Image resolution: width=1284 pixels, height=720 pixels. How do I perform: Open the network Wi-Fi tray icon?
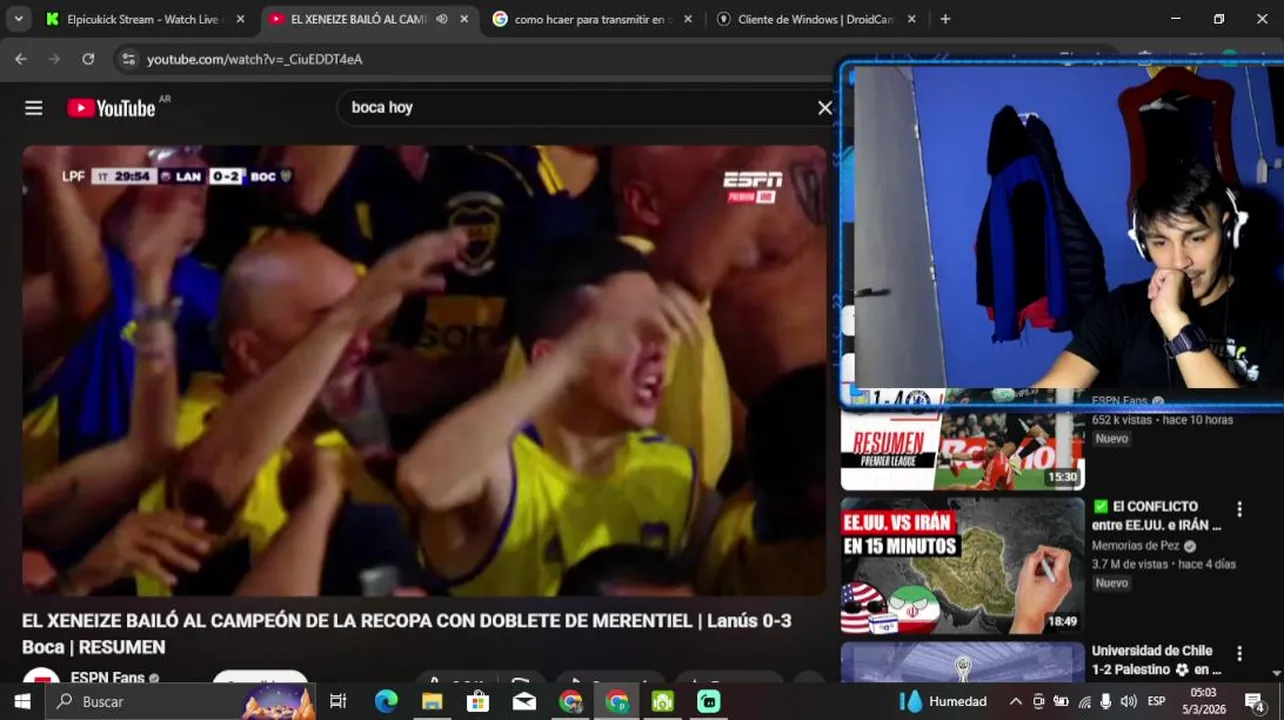1085,702
